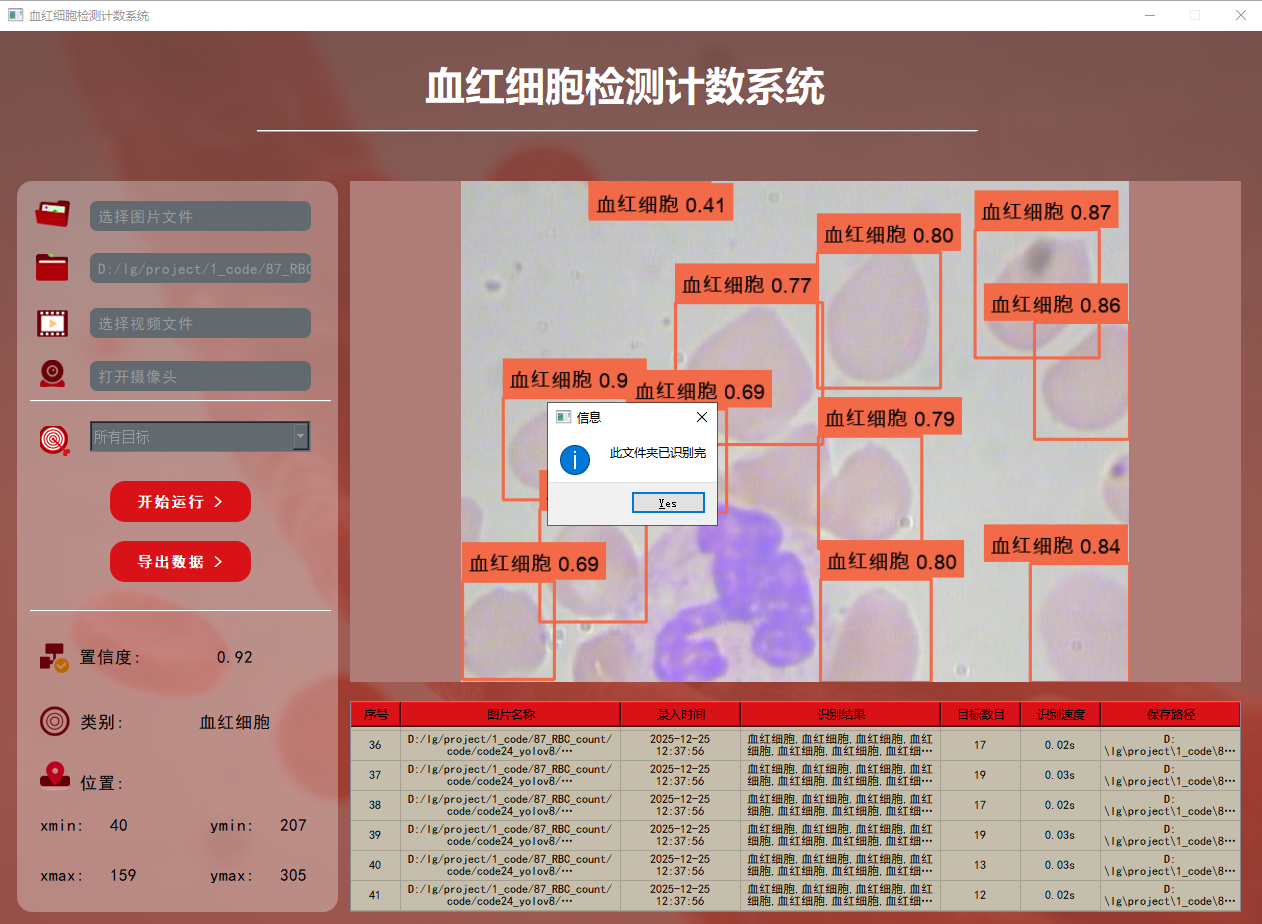1262x924 pixels.
Task: Click the 识别结果 column header
Action: 840,714
